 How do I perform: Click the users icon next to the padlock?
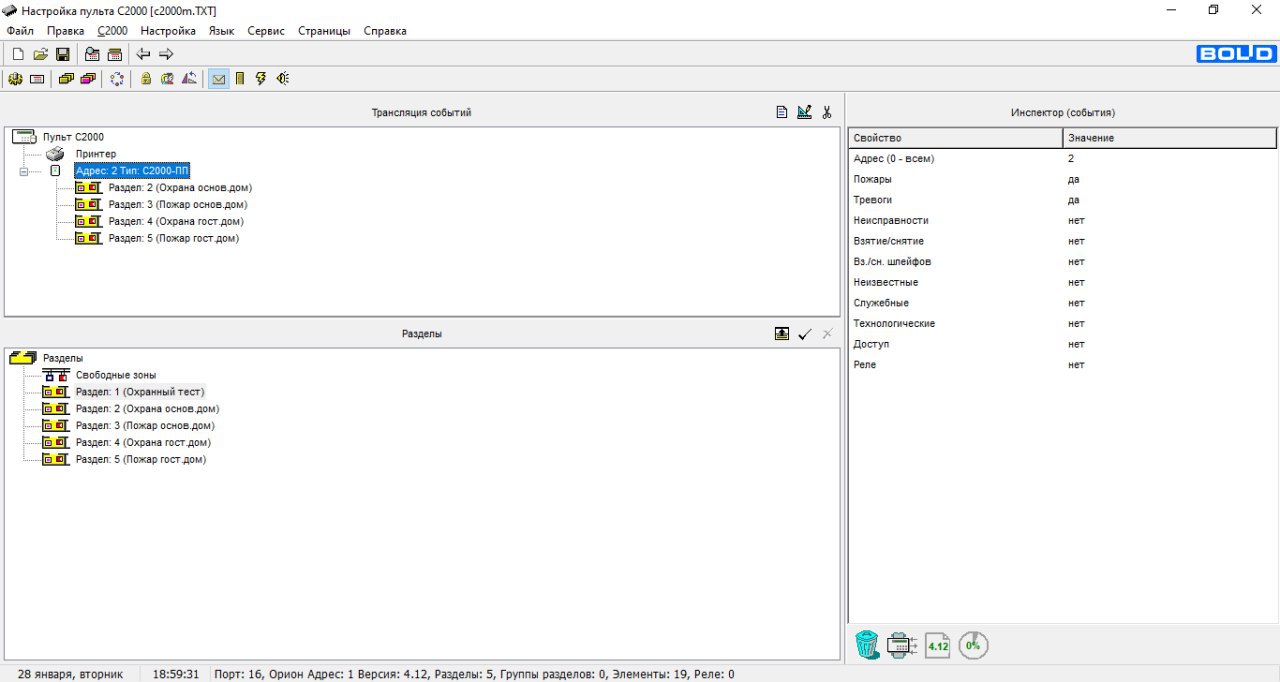[168, 79]
